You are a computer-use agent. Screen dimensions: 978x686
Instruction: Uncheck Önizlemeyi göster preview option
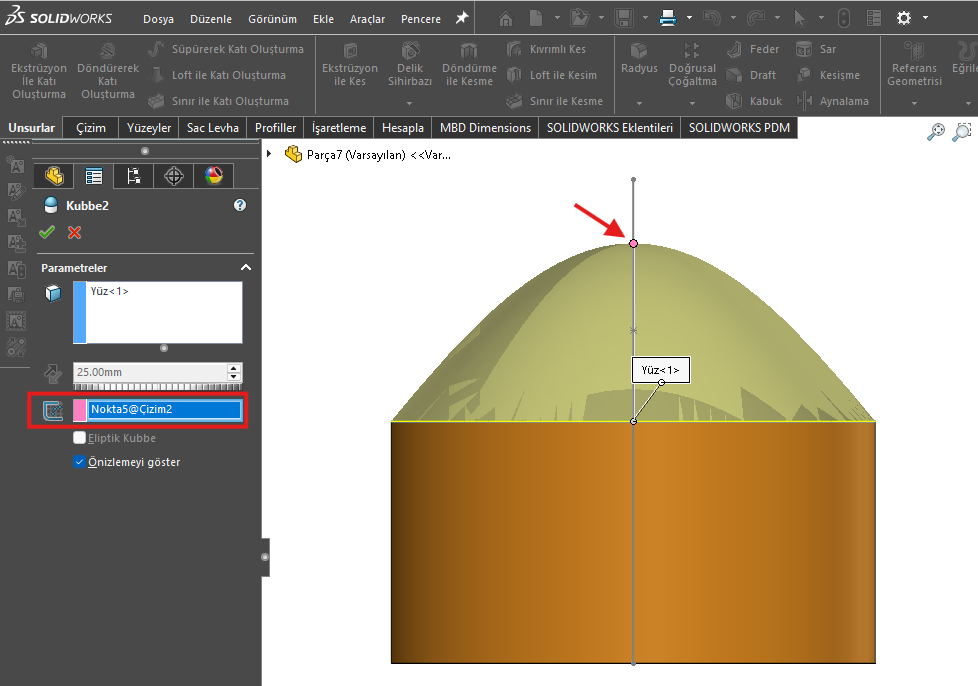80,462
